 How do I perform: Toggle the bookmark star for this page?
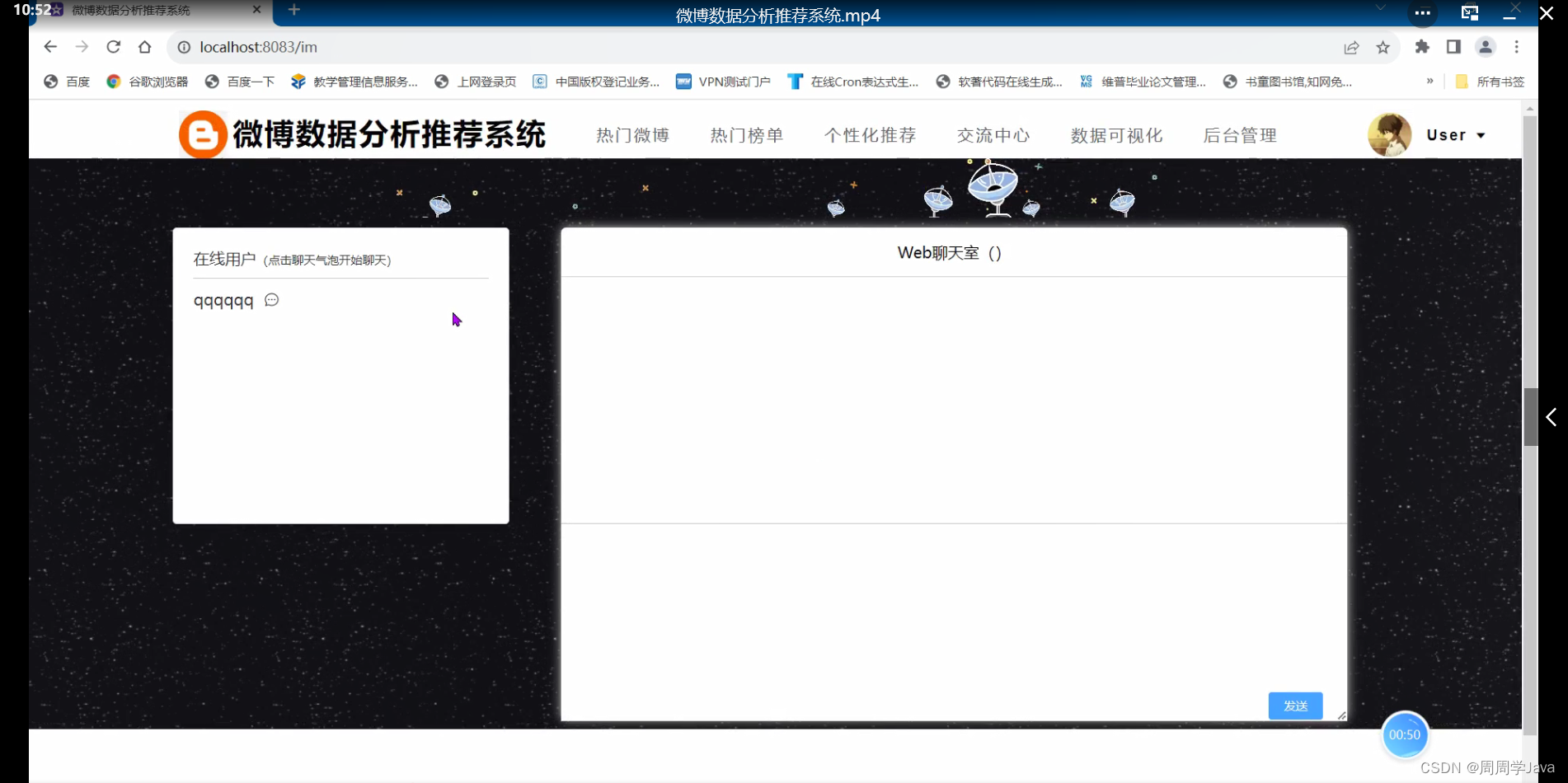click(x=1383, y=47)
